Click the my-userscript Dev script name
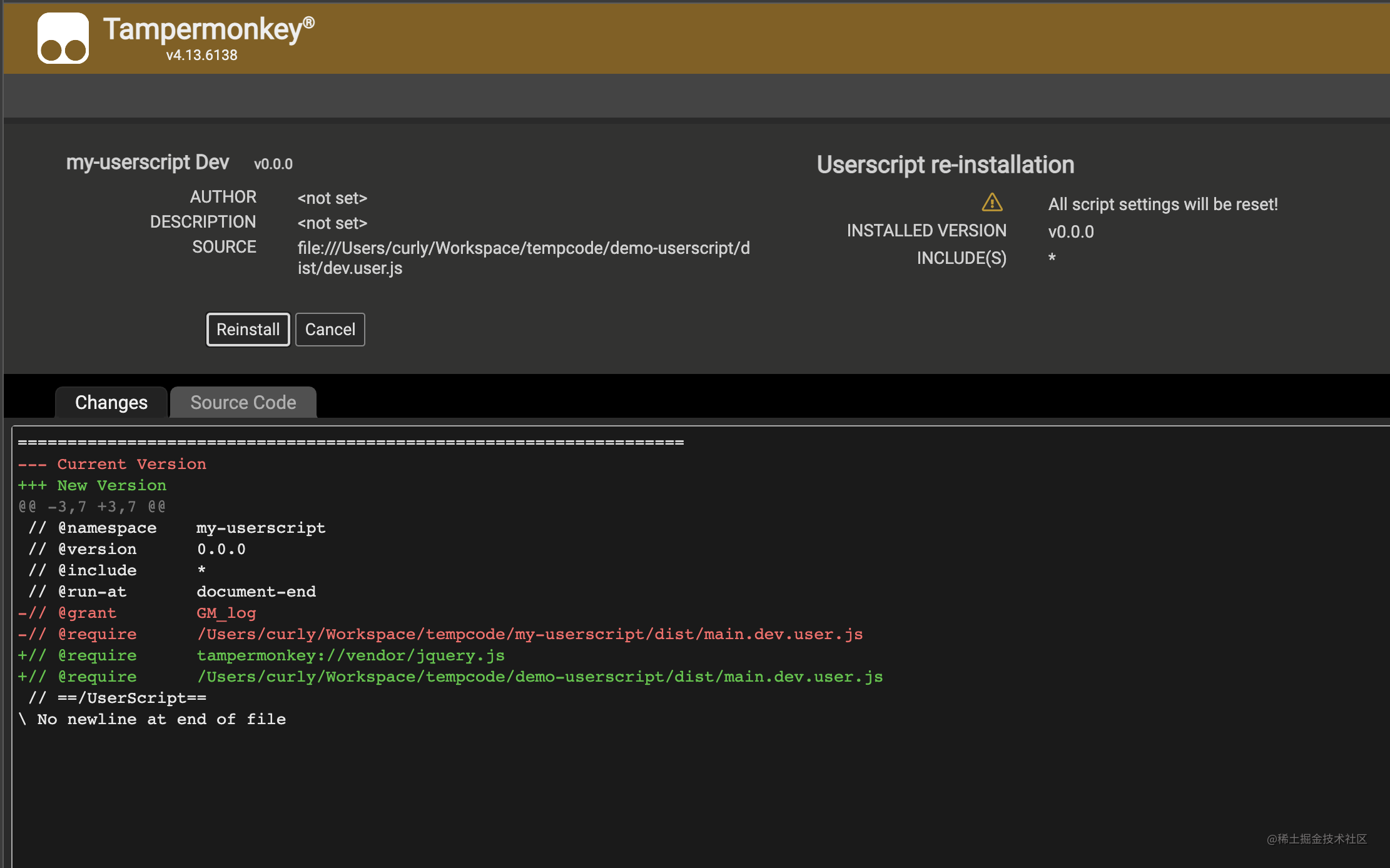 click(x=148, y=163)
